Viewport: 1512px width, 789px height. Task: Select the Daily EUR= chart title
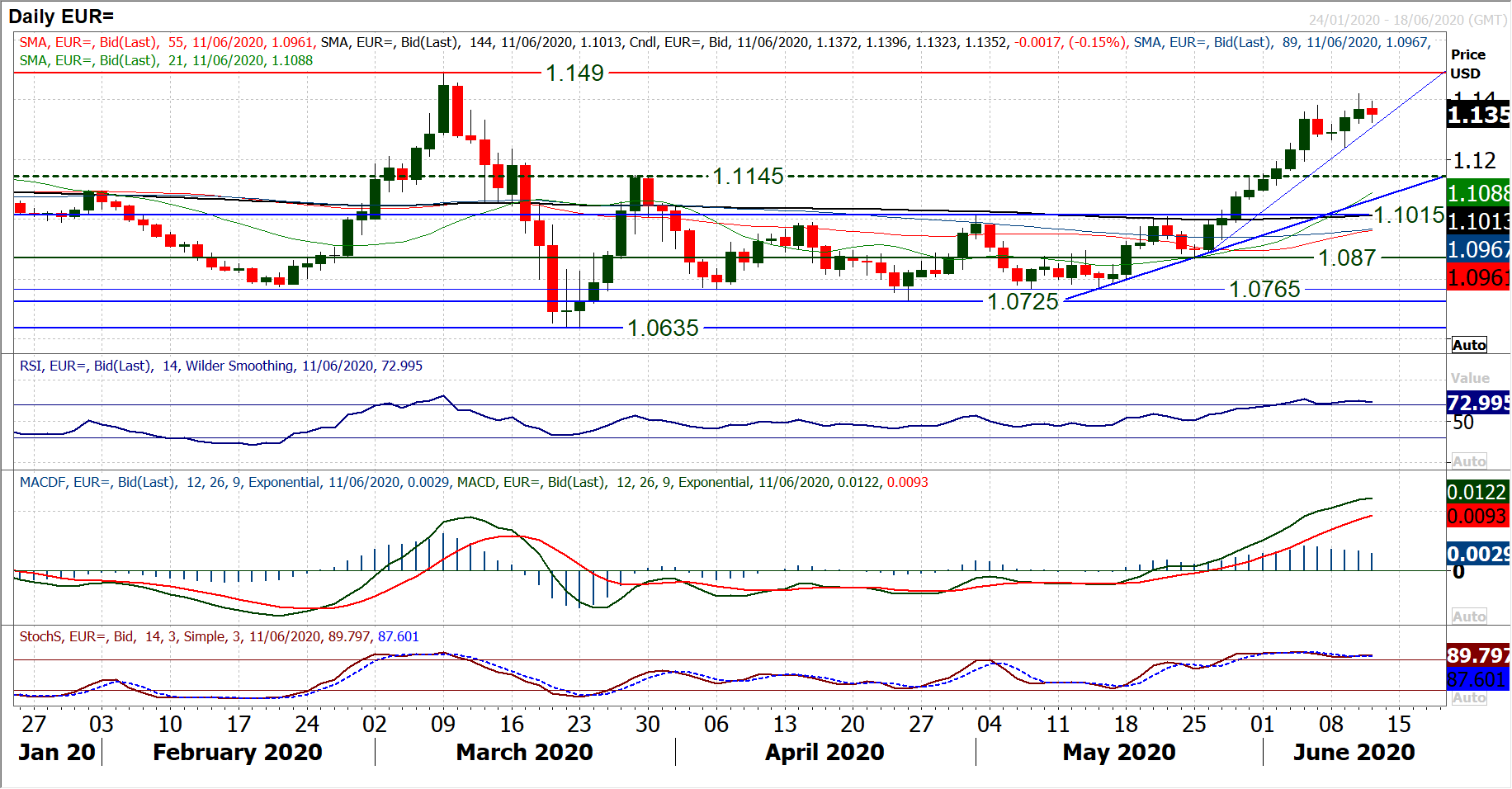[x=61, y=16]
